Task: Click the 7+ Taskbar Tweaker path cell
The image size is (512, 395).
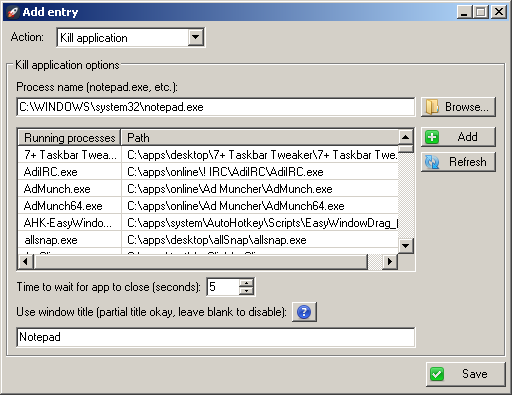Action: pyautogui.click(x=260, y=155)
